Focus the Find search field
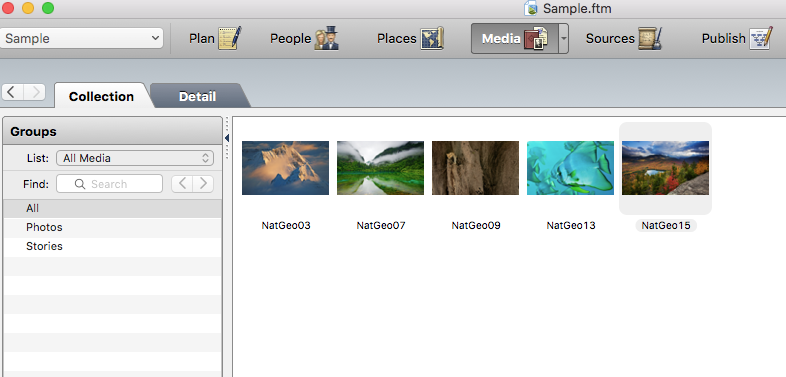The image size is (786, 377). coord(109,184)
